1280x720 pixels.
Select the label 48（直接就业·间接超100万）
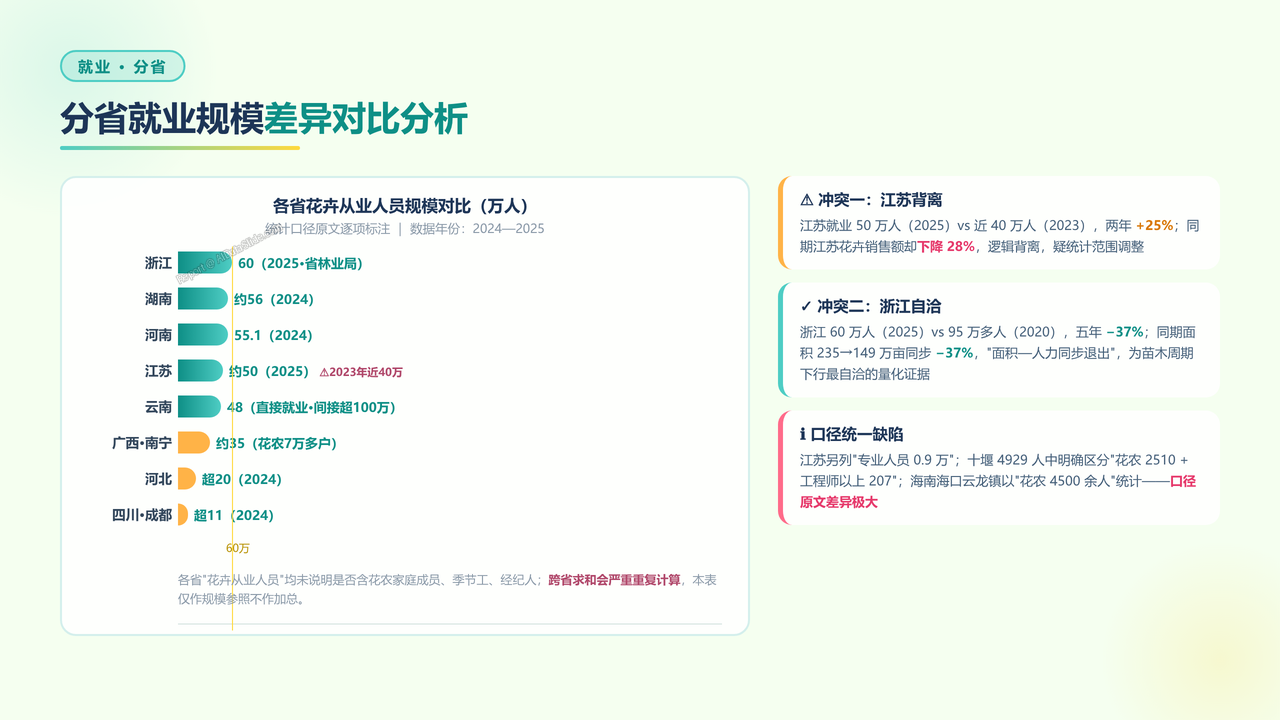[x=312, y=407]
